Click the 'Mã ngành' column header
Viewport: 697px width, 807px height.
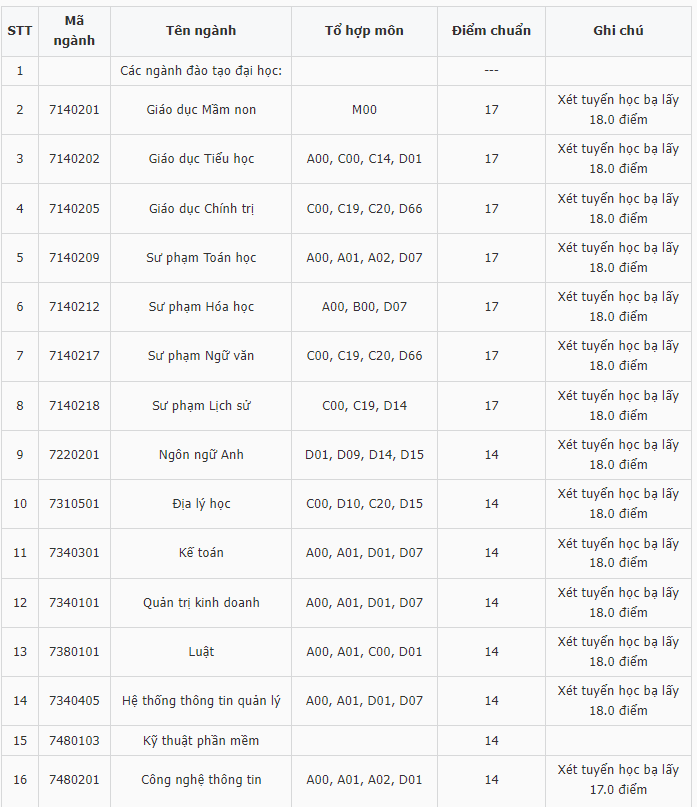coord(74,30)
